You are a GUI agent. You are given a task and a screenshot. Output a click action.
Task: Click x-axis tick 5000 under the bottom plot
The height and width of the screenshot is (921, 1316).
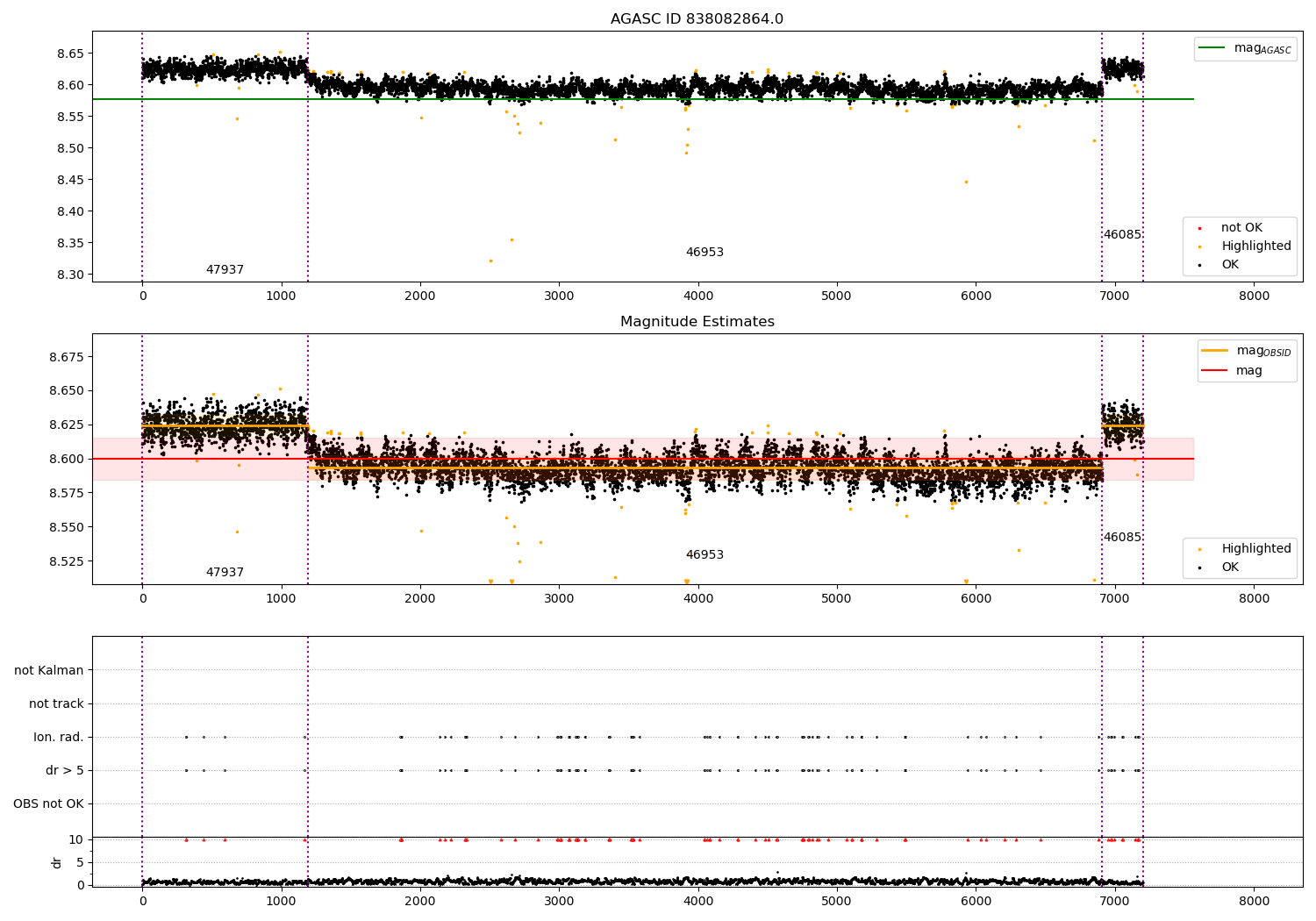click(837, 902)
